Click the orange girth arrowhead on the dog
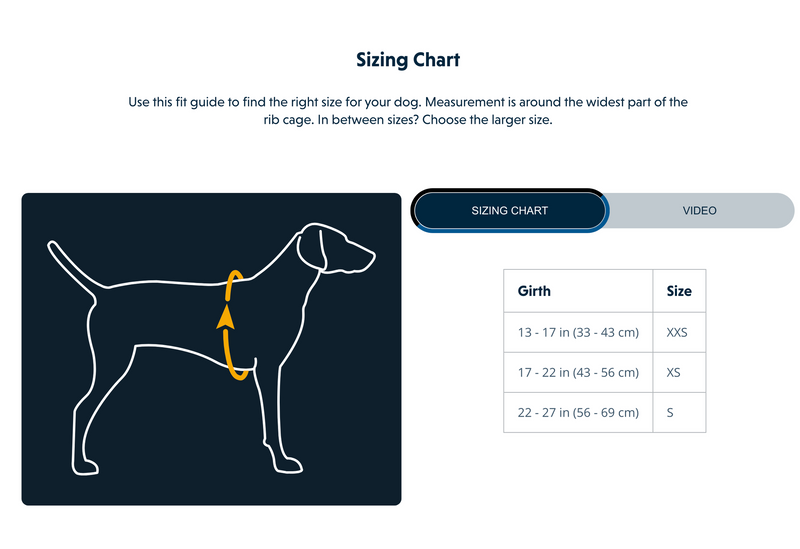This screenshot has width=800, height=549. click(226, 318)
